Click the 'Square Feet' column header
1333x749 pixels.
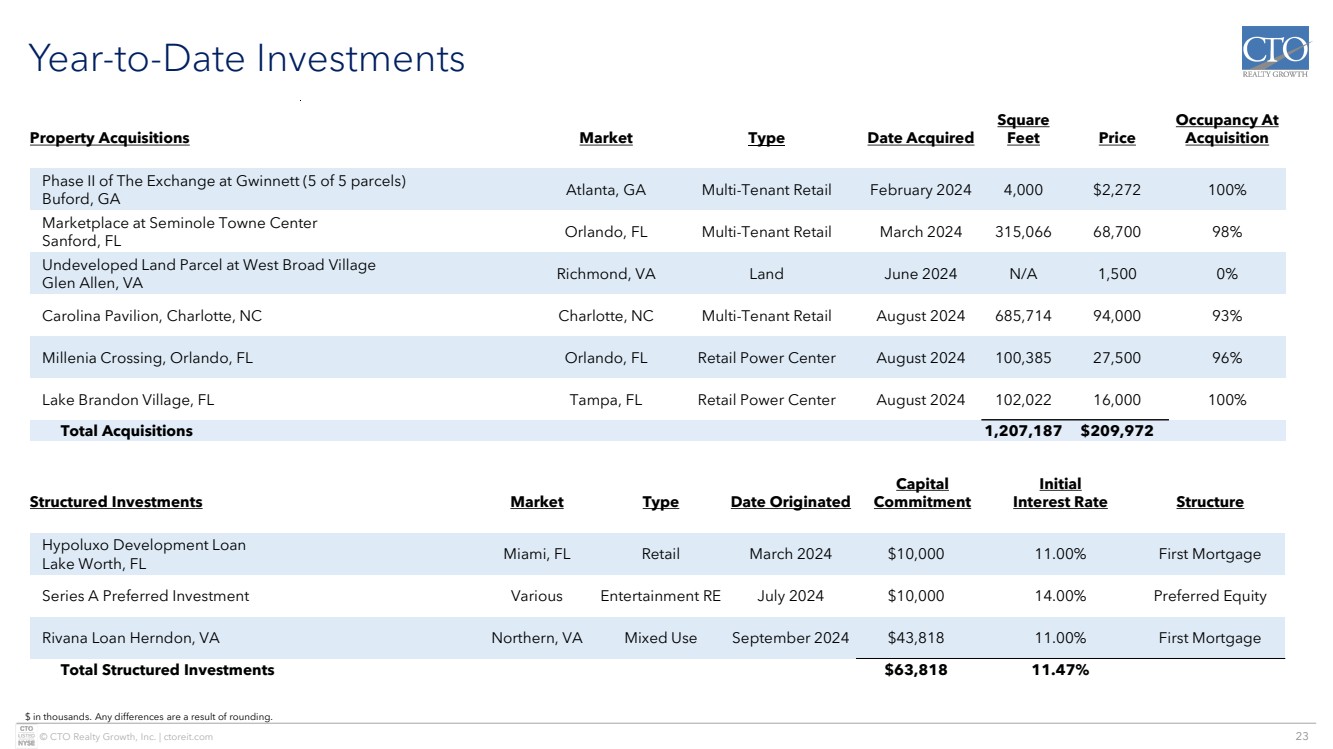click(x=1023, y=129)
